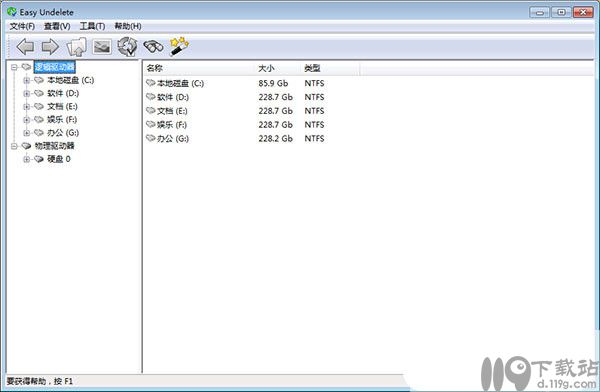The height and width of the screenshot is (392, 600).
Task: Expand 硬盘 0 in the tree
Action: [x=26, y=159]
